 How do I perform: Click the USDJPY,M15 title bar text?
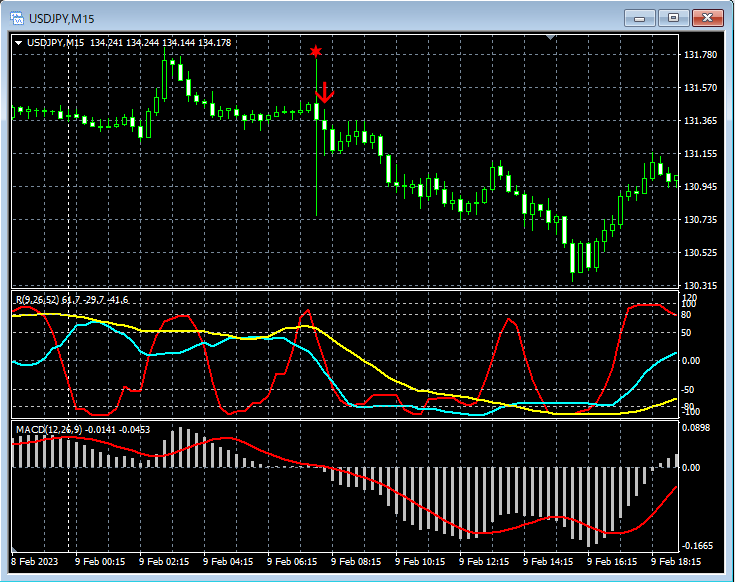click(x=62, y=17)
